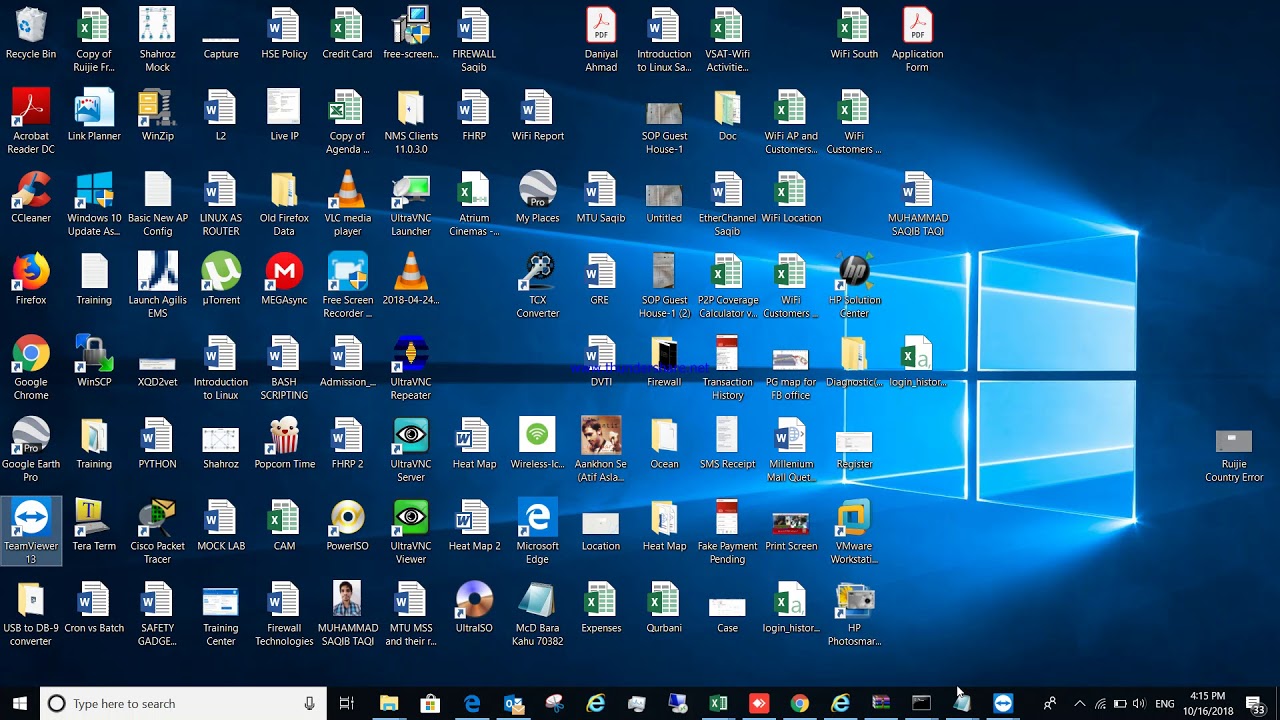
Task: Open WinSCP desktop shortcut
Action: click(x=94, y=361)
